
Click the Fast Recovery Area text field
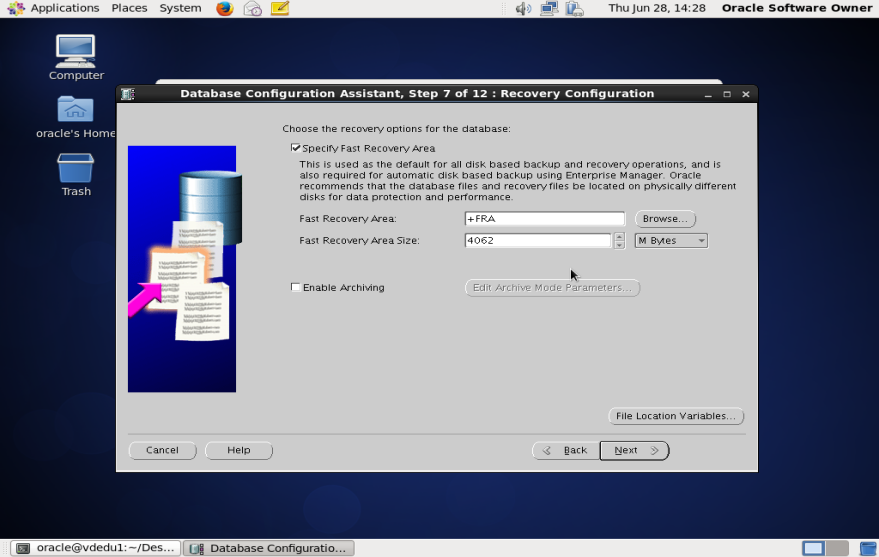(x=544, y=219)
